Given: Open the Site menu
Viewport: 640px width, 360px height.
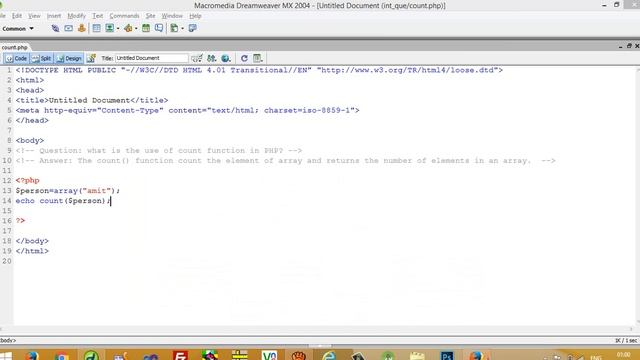Looking at the screenshot, I should tap(150, 16).
